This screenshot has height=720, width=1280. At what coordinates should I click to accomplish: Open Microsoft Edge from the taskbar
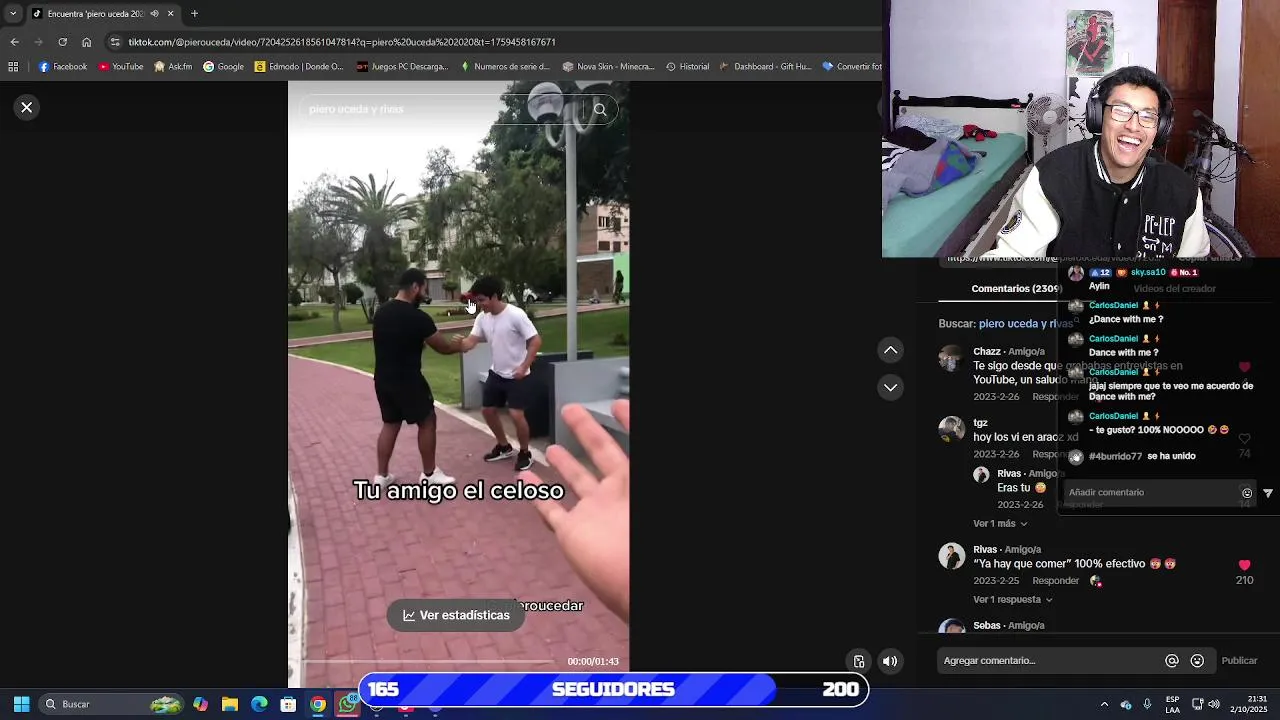tap(259, 704)
